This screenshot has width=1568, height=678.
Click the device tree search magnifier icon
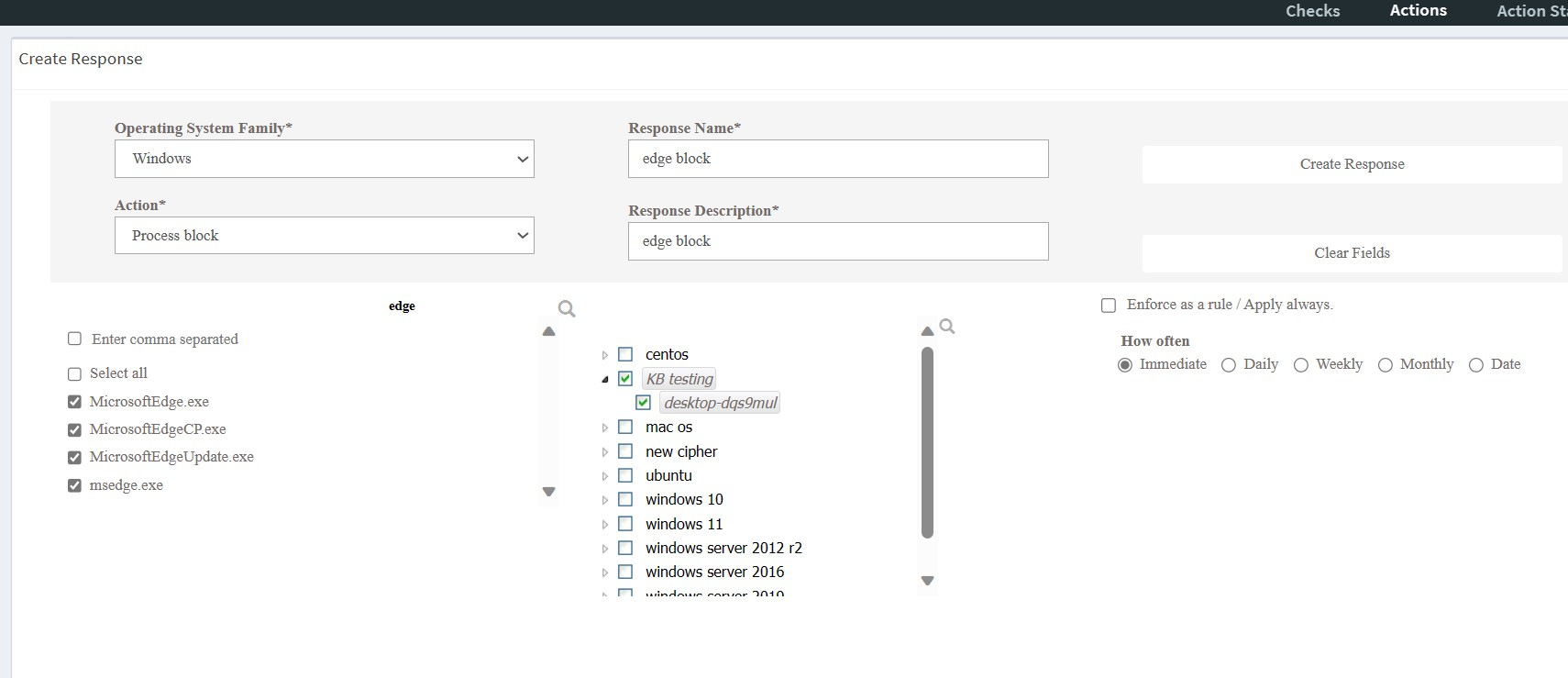(x=947, y=327)
